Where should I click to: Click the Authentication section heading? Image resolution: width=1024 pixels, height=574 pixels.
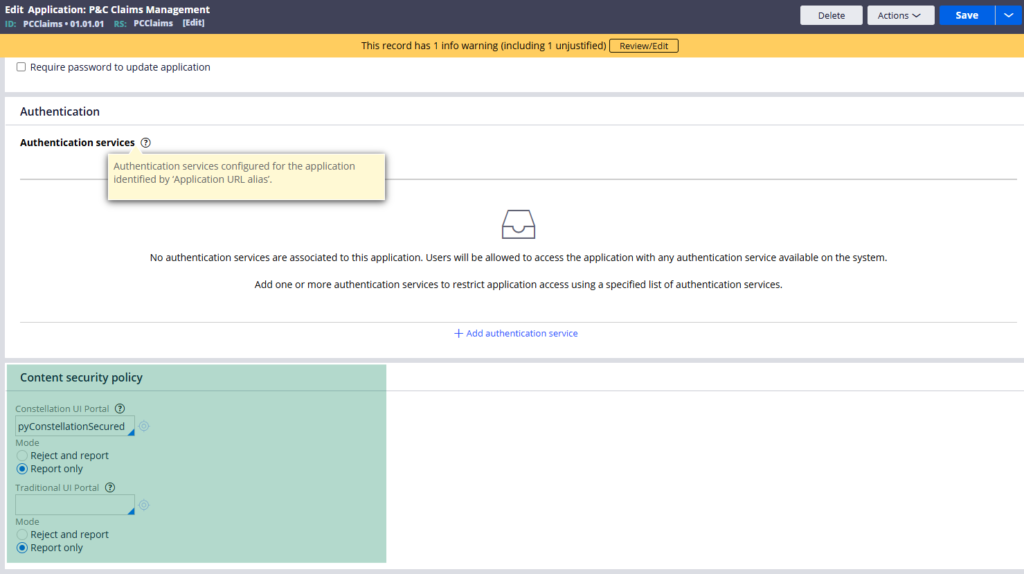tap(60, 112)
